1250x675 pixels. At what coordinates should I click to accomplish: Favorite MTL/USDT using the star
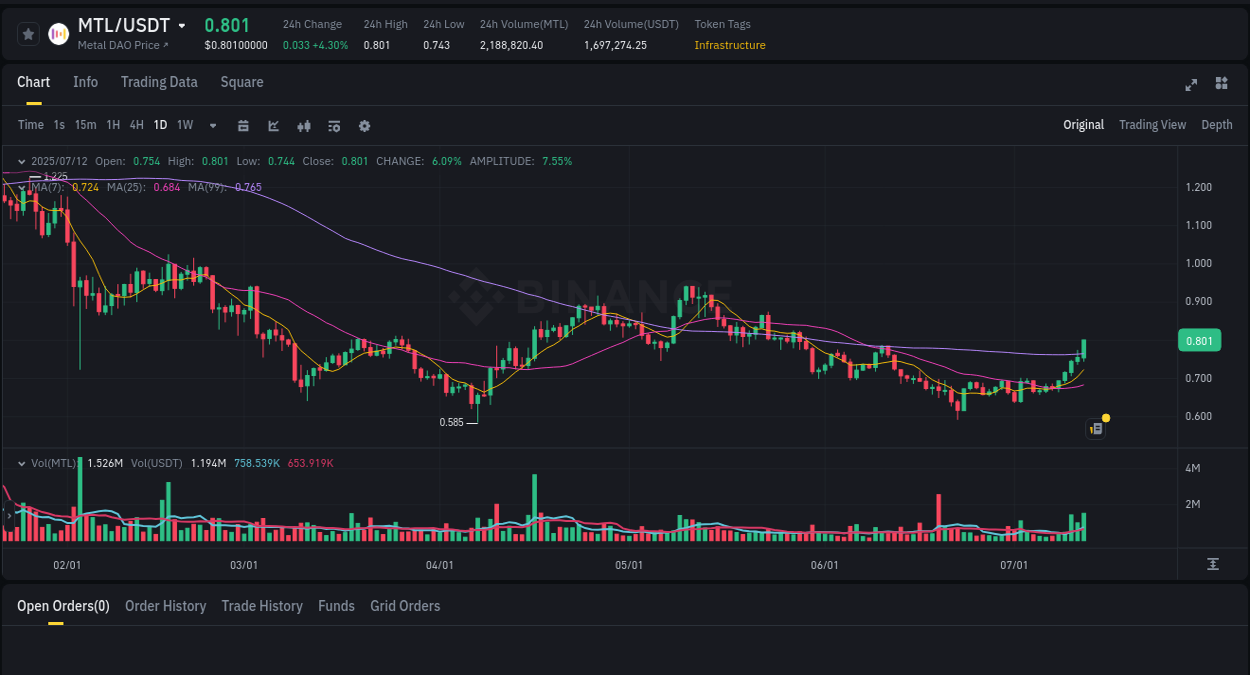click(x=27, y=33)
